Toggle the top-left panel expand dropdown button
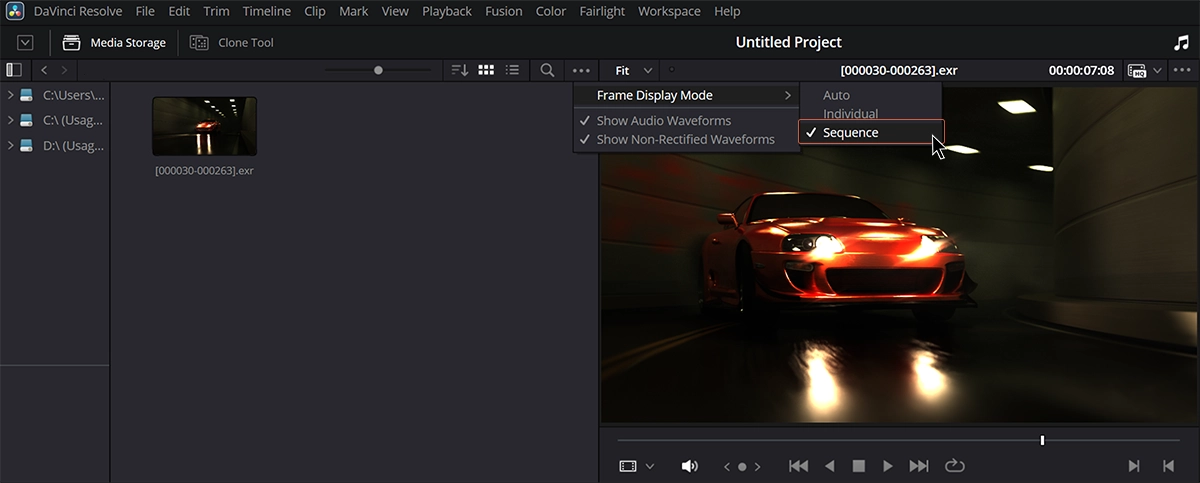 coord(25,43)
